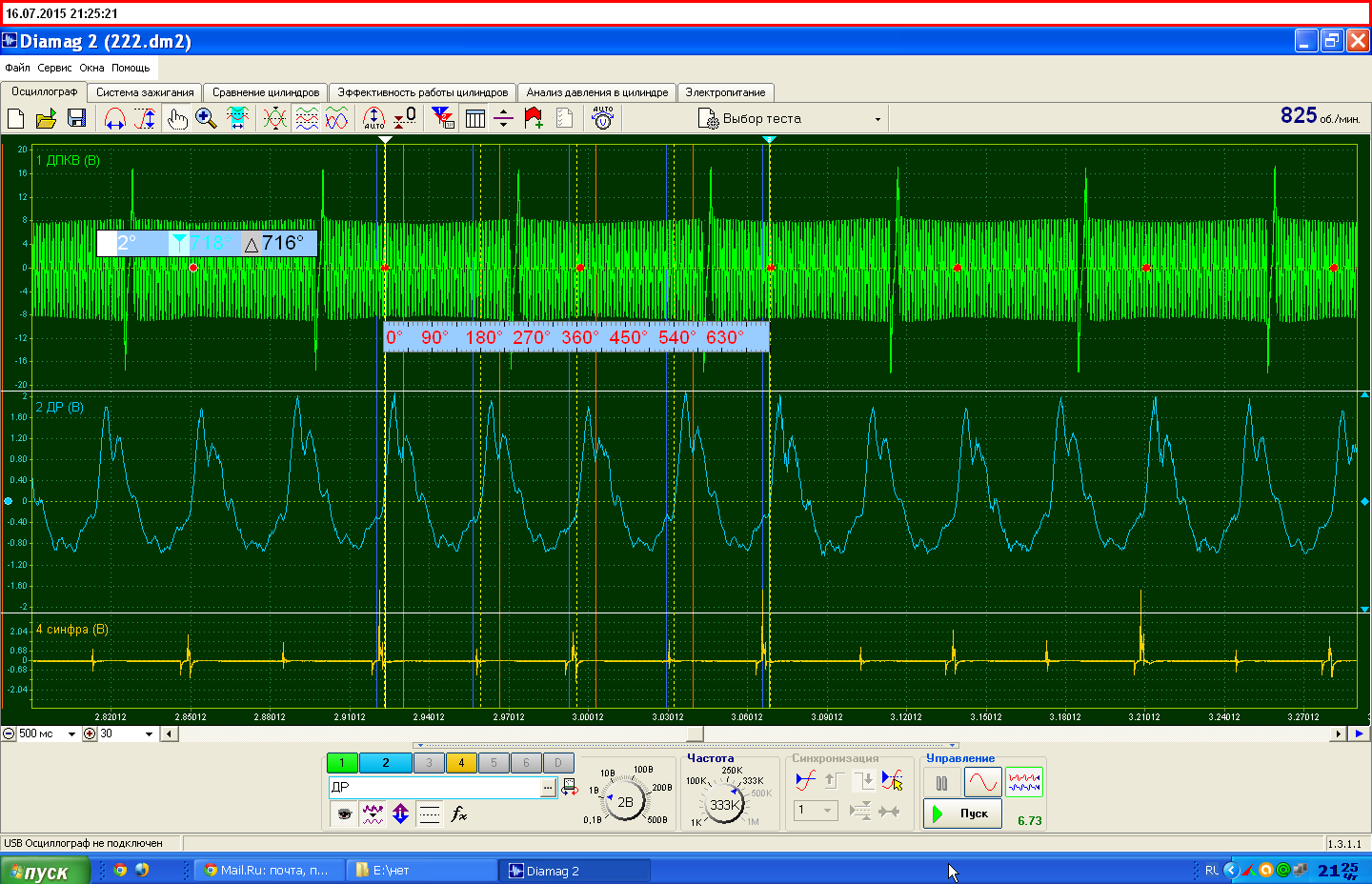Open the Файл menu

pyautogui.click(x=17, y=68)
